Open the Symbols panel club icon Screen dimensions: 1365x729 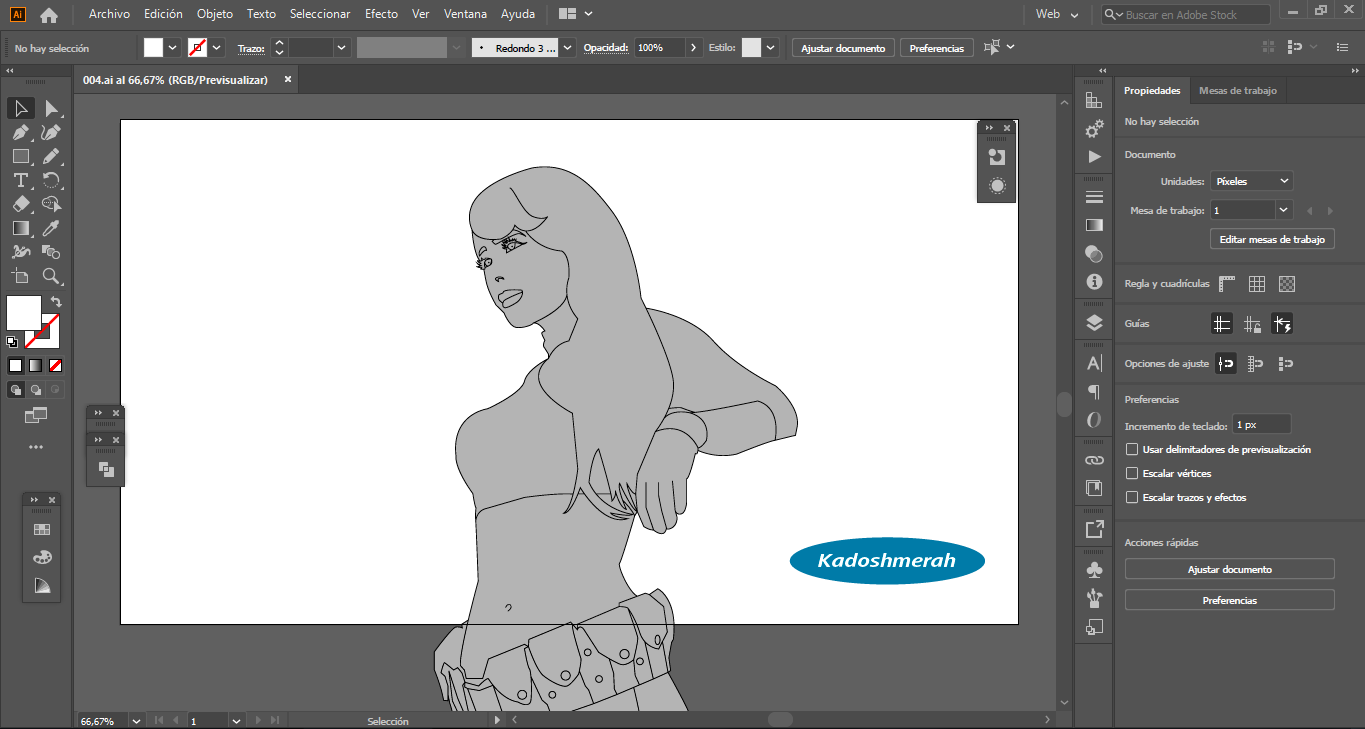pos(1094,569)
